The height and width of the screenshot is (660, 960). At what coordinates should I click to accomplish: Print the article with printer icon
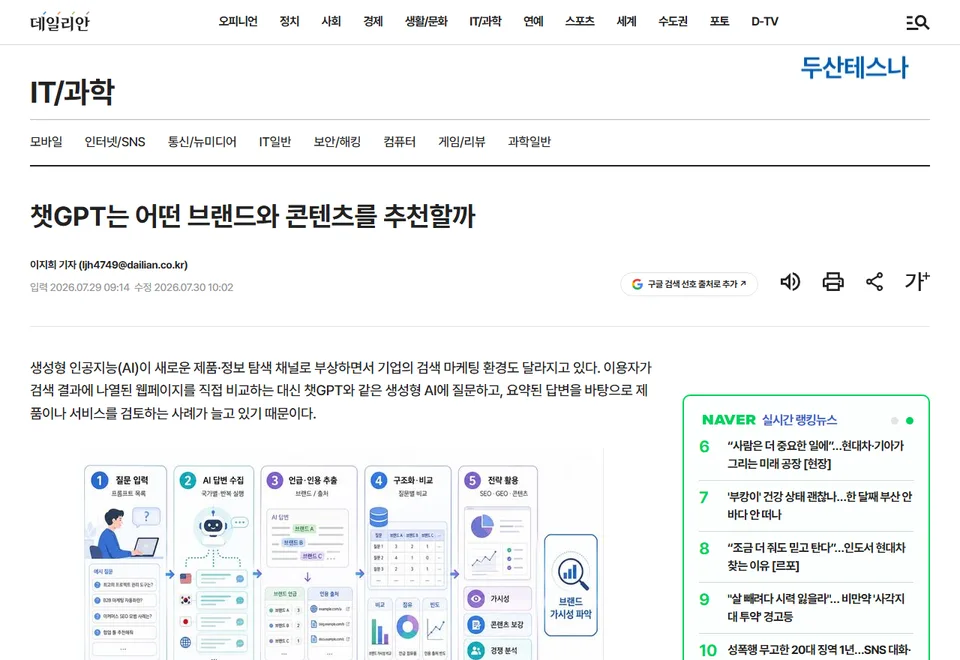click(x=833, y=282)
